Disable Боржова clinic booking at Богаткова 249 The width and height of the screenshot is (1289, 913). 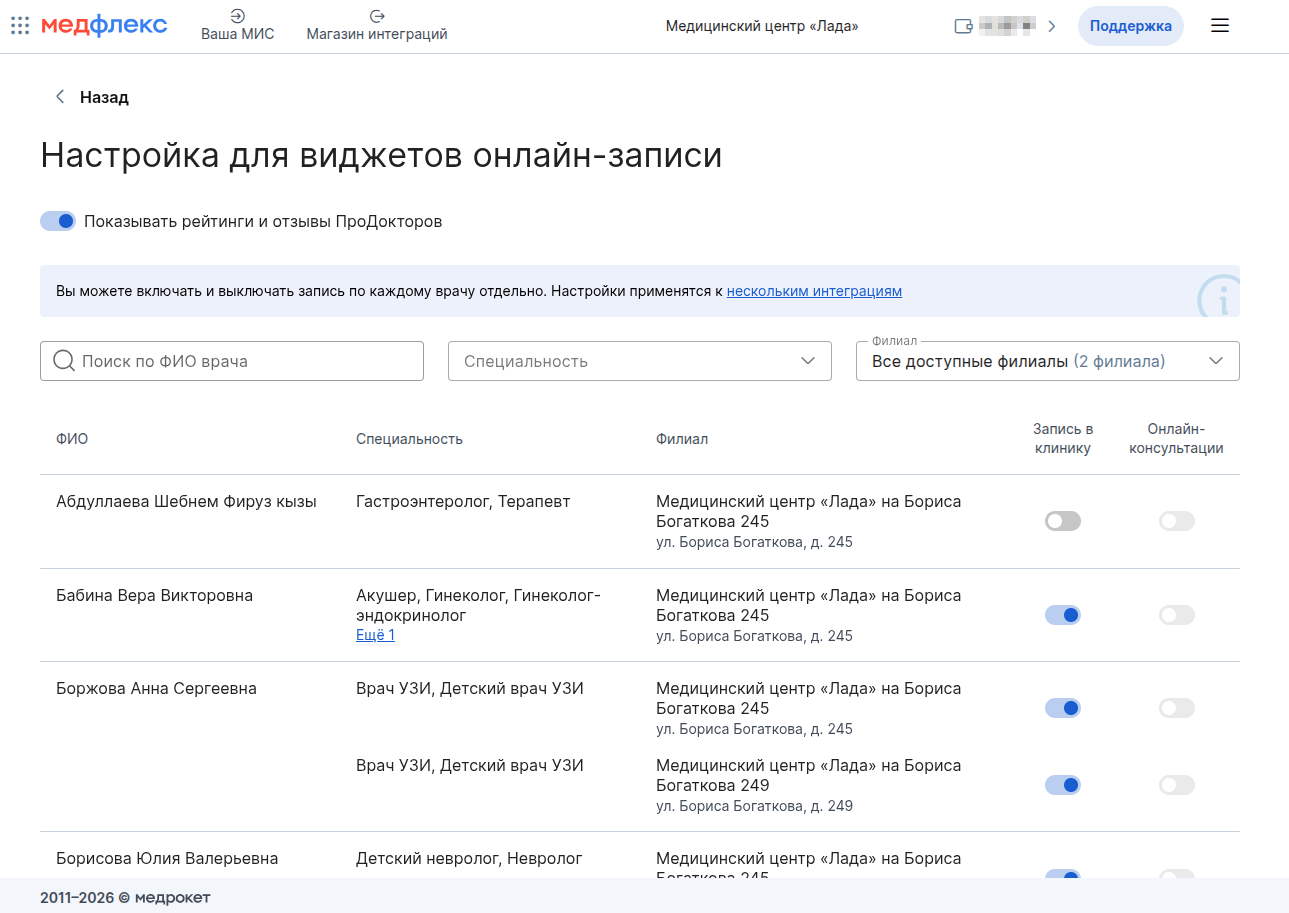1063,785
